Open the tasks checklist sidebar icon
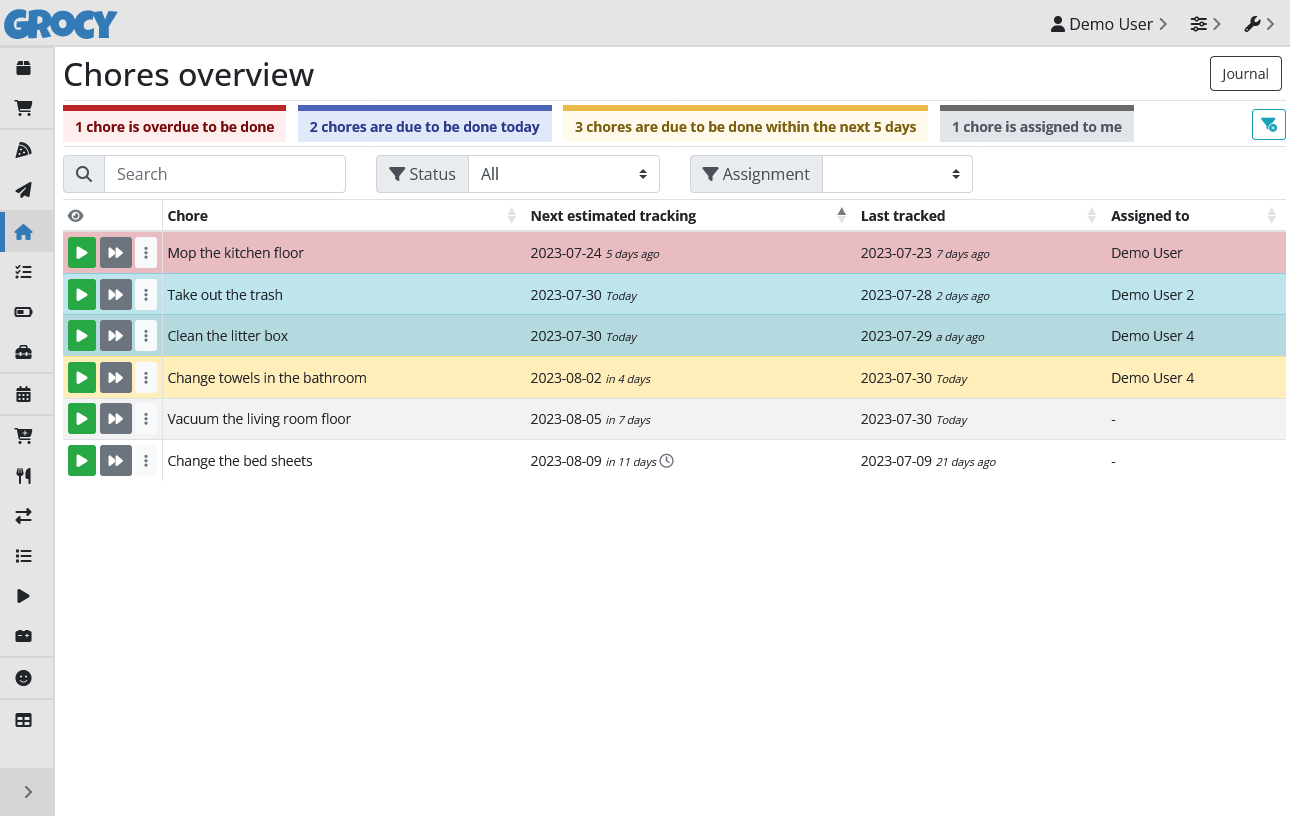The width and height of the screenshot is (1290, 816). coord(24,272)
